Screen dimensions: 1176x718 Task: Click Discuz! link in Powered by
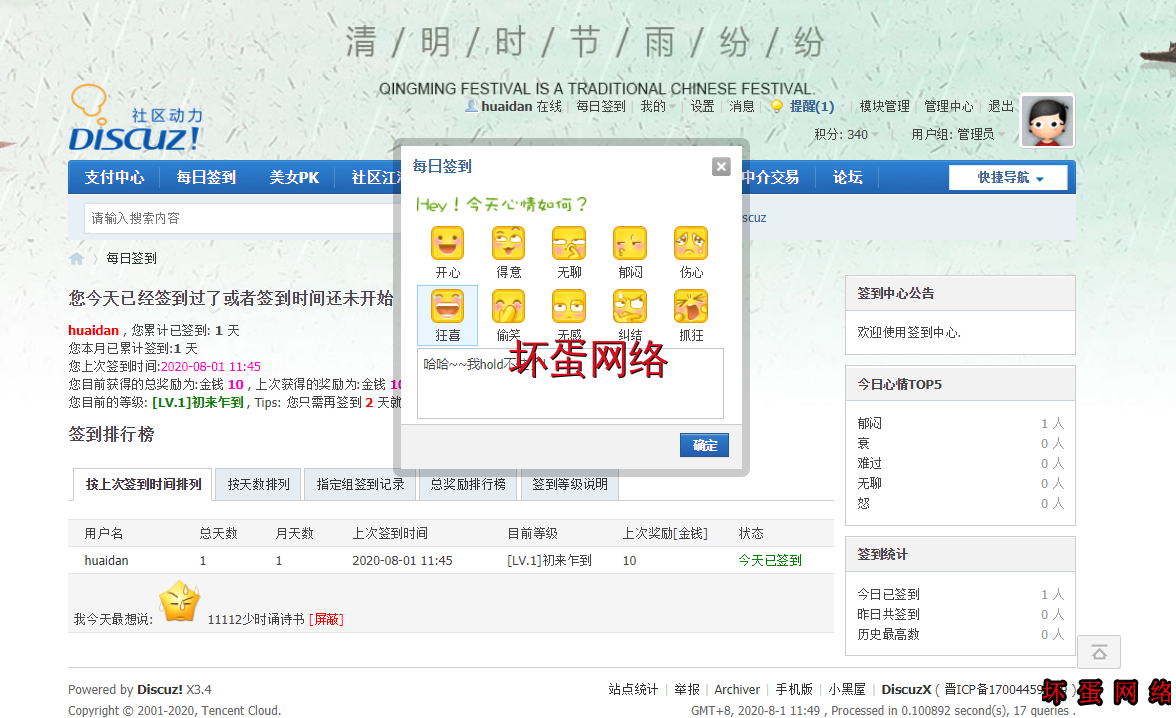pyautogui.click(x=160, y=689)
